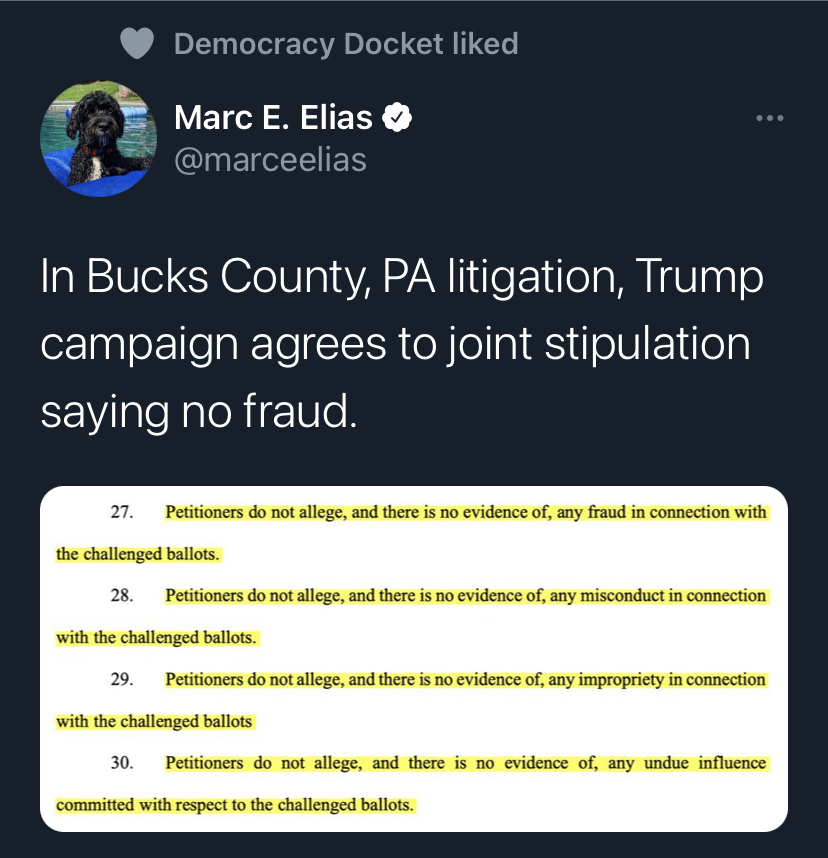The height and width of the screenshot is (858, 828).
Task: Open Marc E. Elias dog profile picture
Action: [98, 139]
